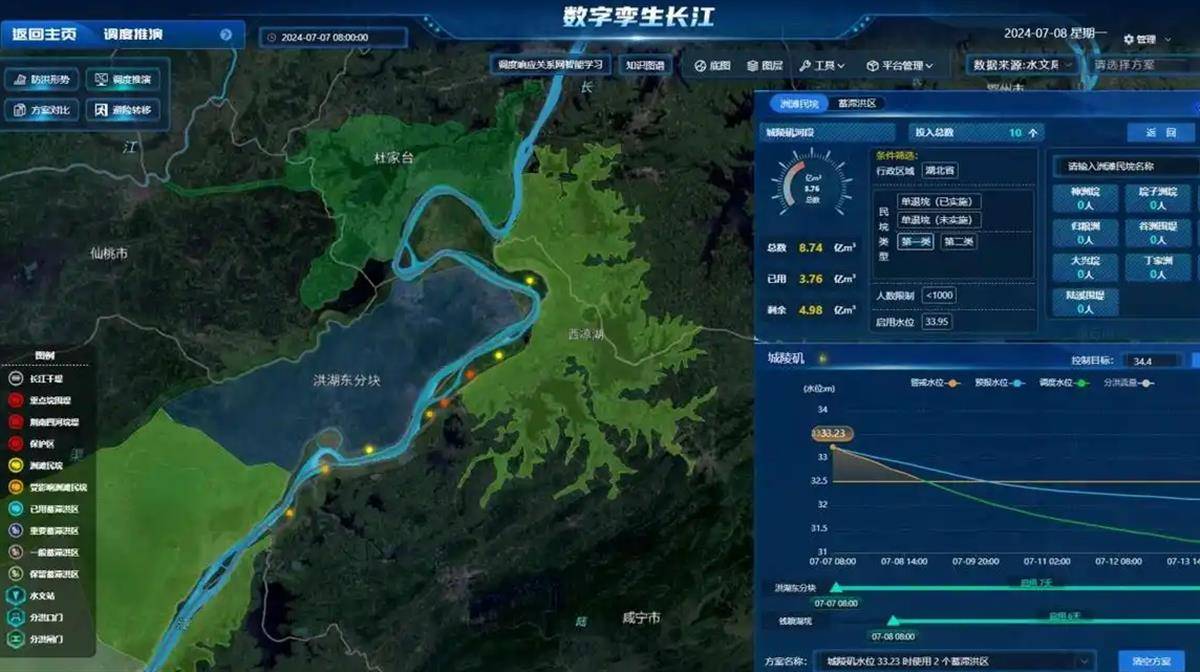
Task: Click the 防洪形势 flood situation icon button
Action: [x=20, y=79]
